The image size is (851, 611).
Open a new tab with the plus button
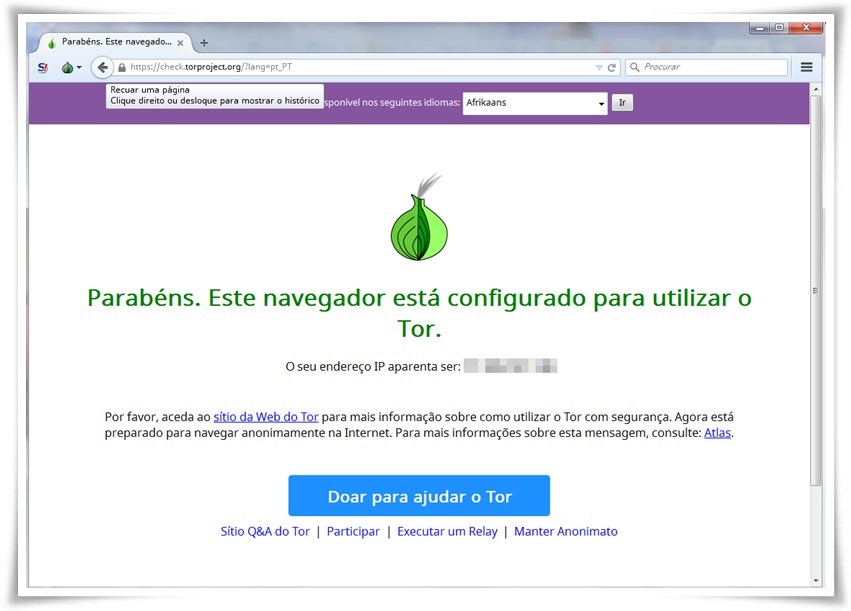204,42
